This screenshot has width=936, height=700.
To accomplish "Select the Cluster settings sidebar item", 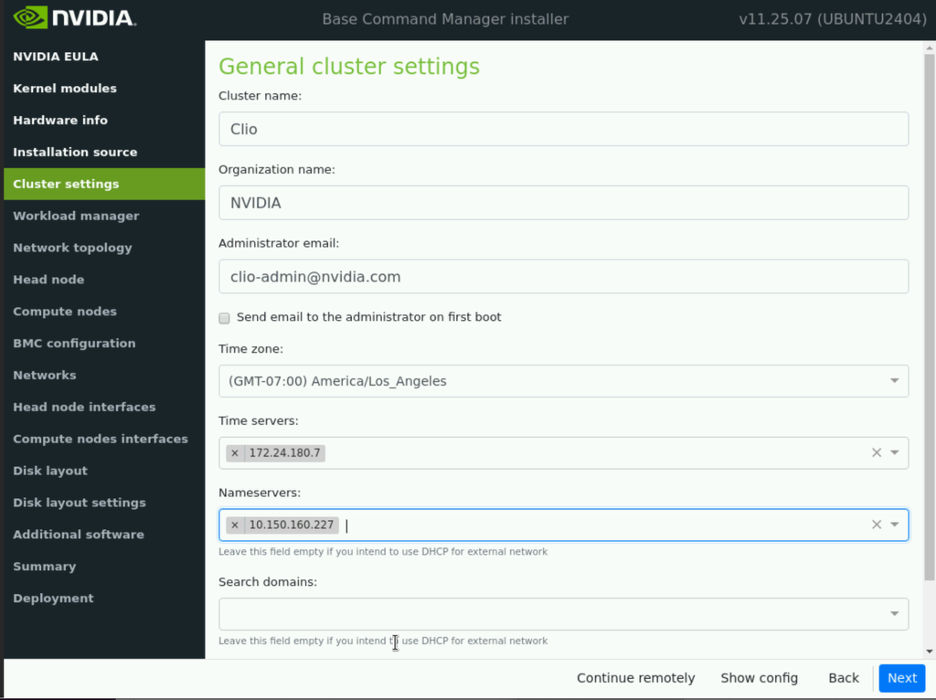I will [x=104, y=184].
